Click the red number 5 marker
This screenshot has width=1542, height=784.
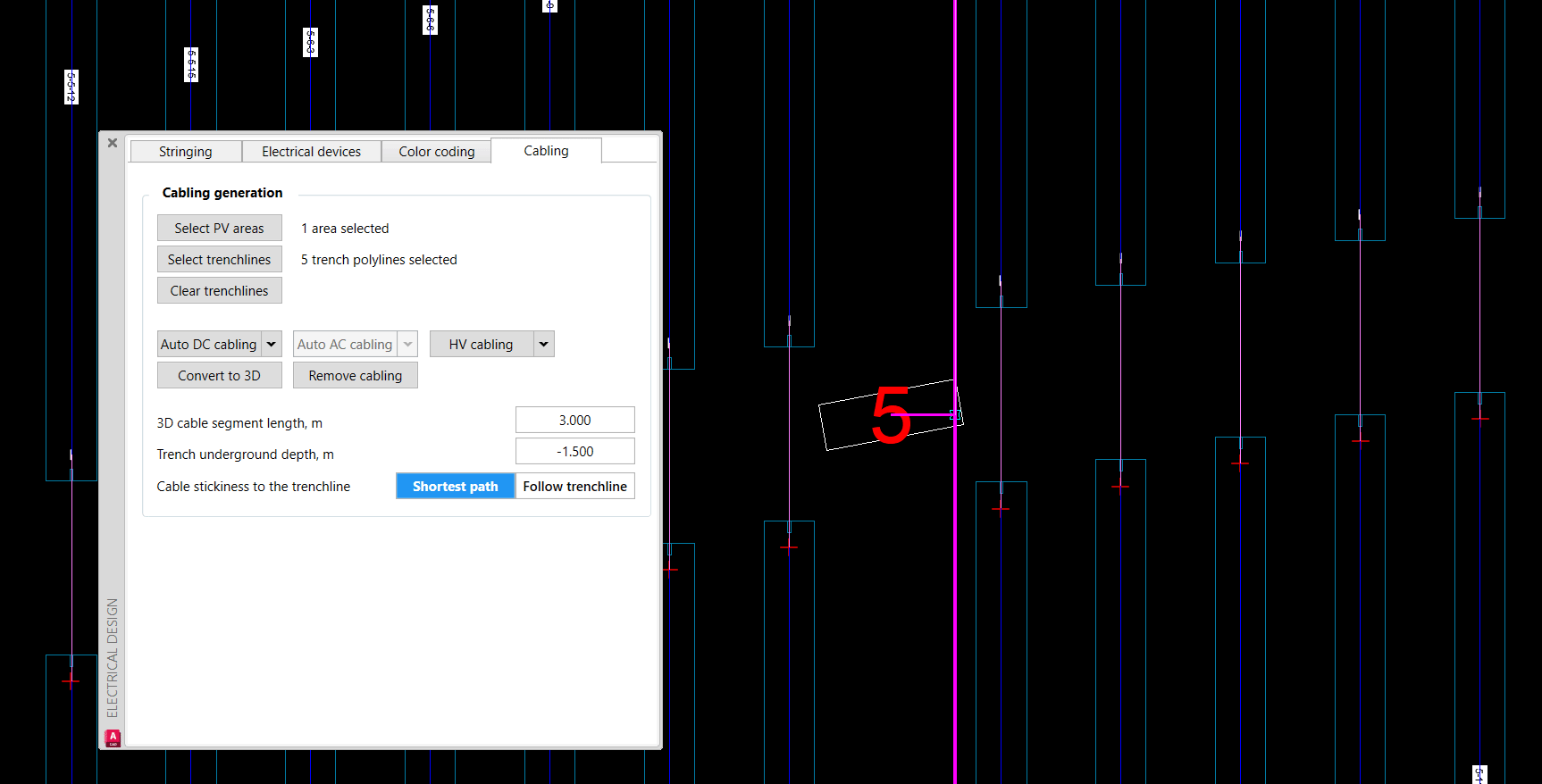click(x=891, y=415)
